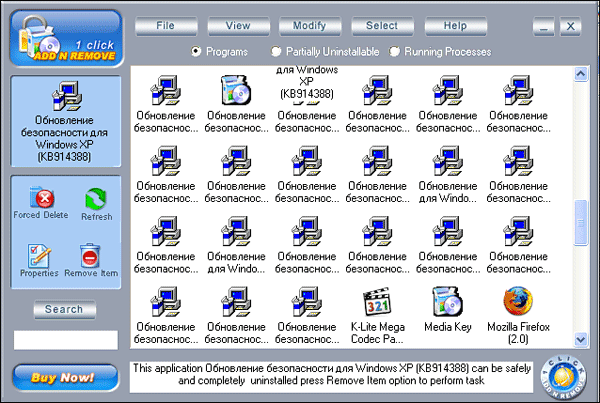
Task: Click the Search button
Action: tap(64, 309)
